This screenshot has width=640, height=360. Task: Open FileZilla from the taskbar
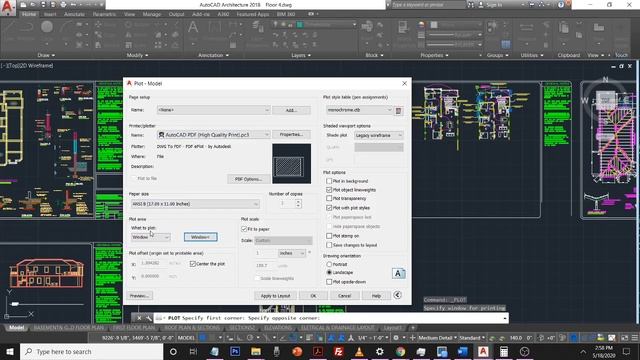pos(338,351)
